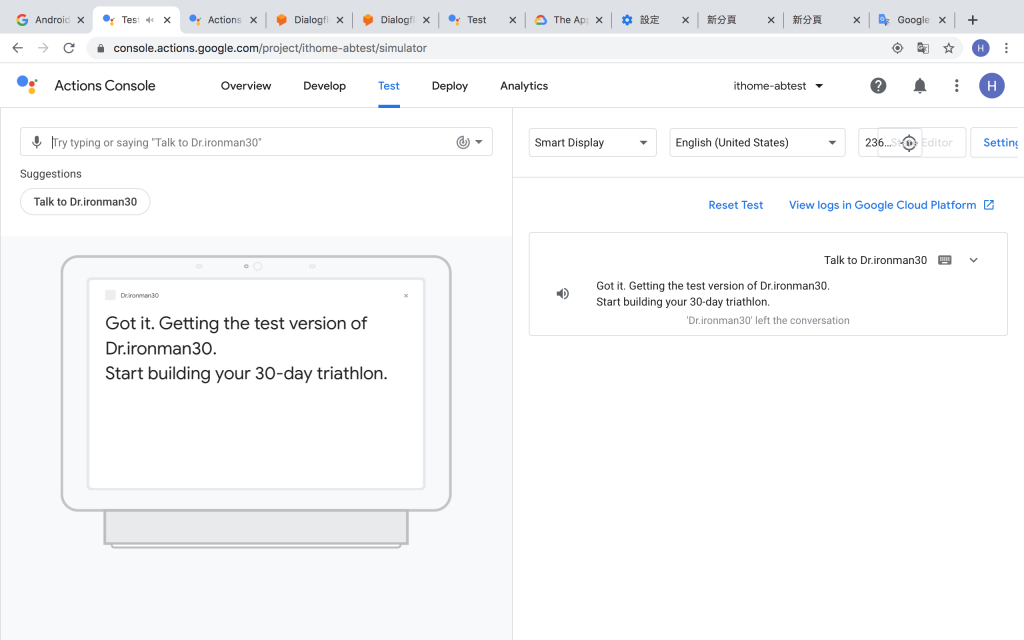Open the input type dropdown next to the touch icon
This screenshot has height=640, width=1024.
pos(479,142)
